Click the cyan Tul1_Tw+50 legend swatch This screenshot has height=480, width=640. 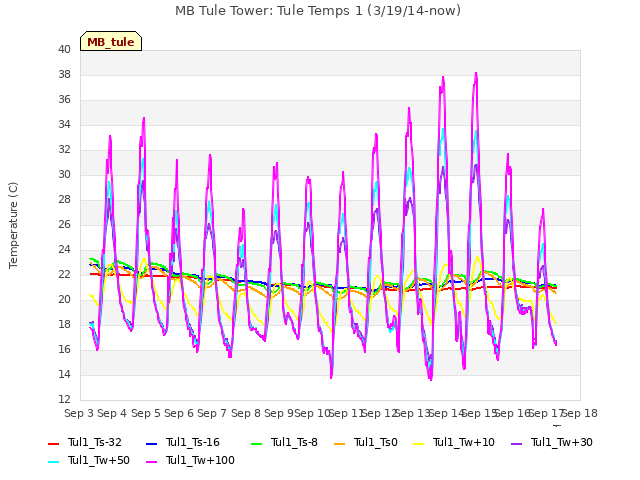[54, 461]
